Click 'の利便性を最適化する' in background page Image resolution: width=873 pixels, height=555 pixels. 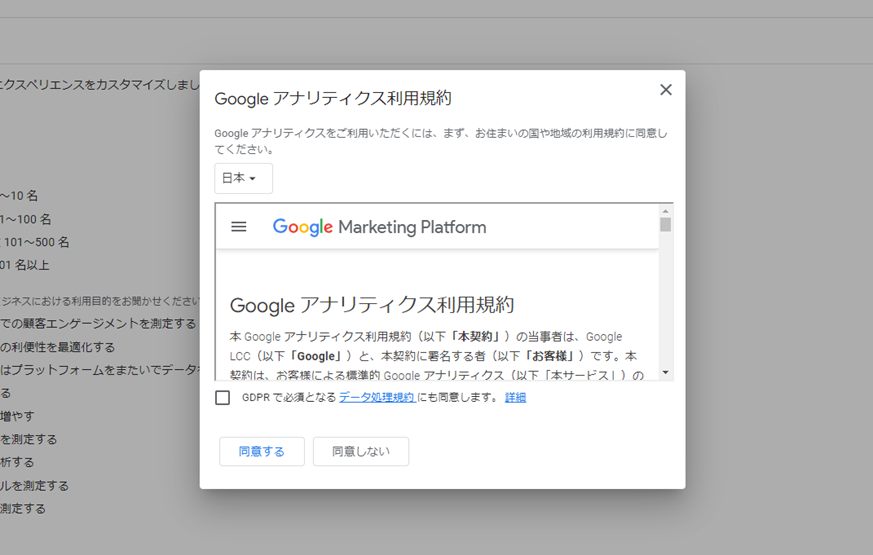click(x=57, y=347)
